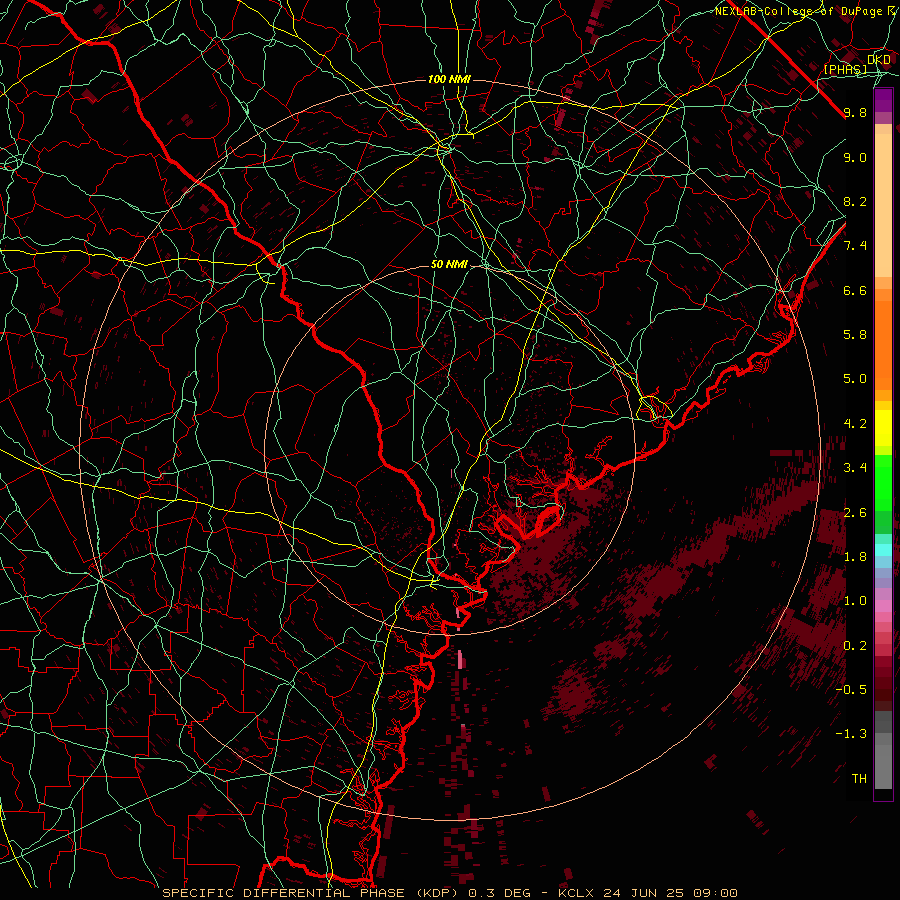This screenshot has height=900, width=900.
Task: Click the 5.0 scale value
Action: [855, 379]
